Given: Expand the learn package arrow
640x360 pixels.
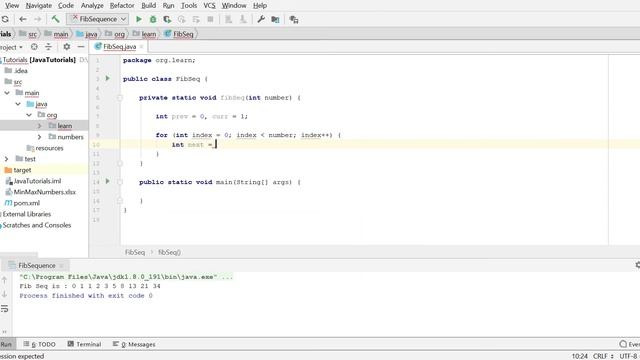Looking at the screenshot, I should tap(40, 126).
